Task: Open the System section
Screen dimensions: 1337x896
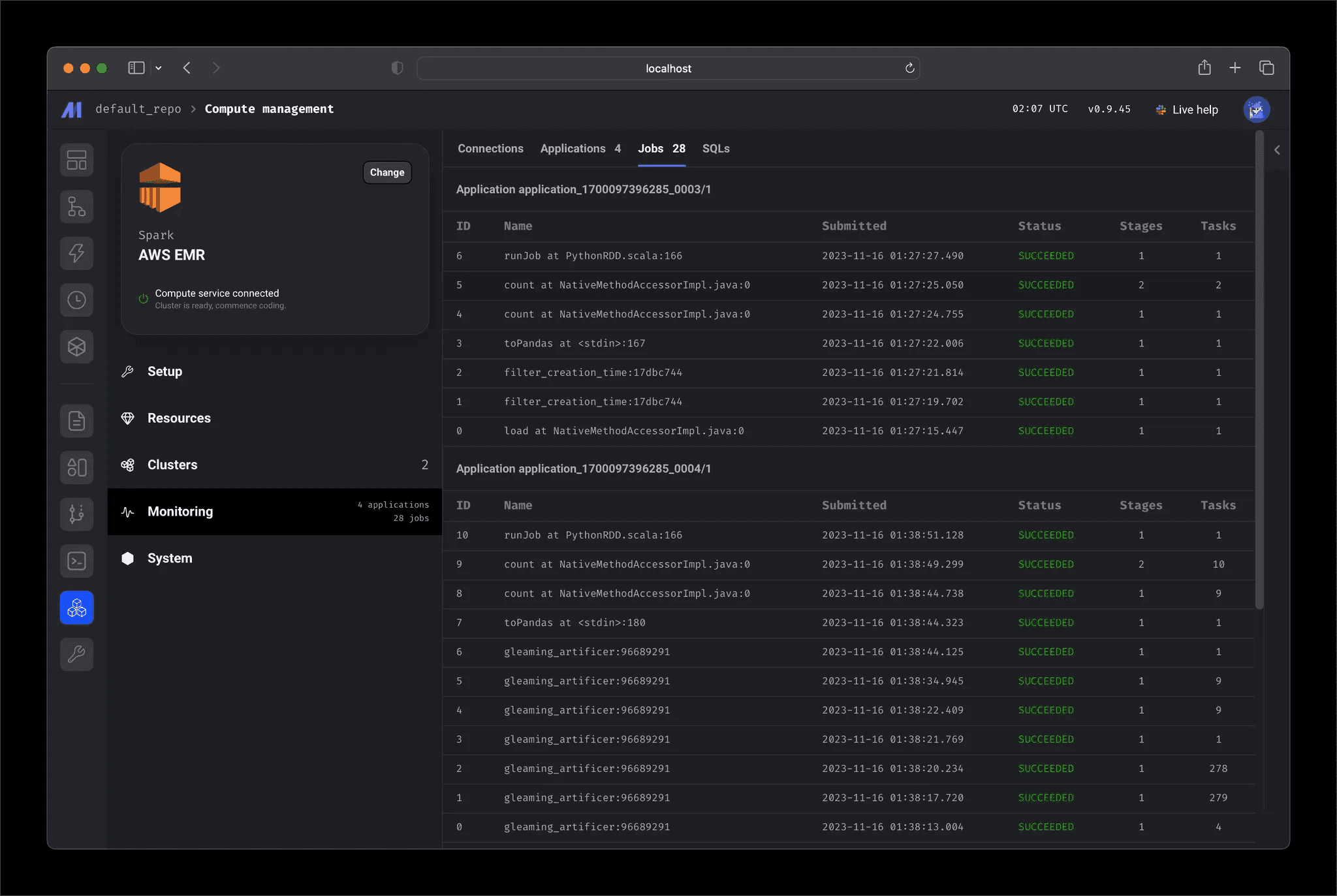Action: tap(275, 558)
